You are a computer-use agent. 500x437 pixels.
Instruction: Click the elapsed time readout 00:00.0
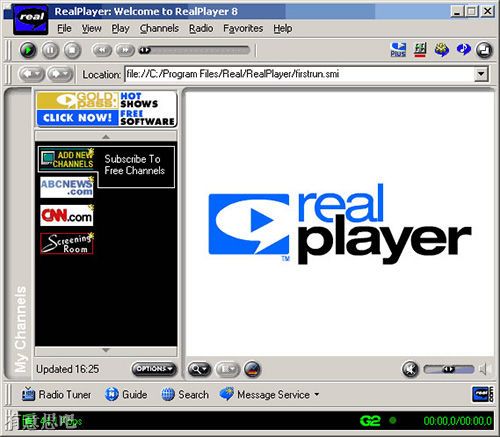pyautogui.click(x=439, y=421)
